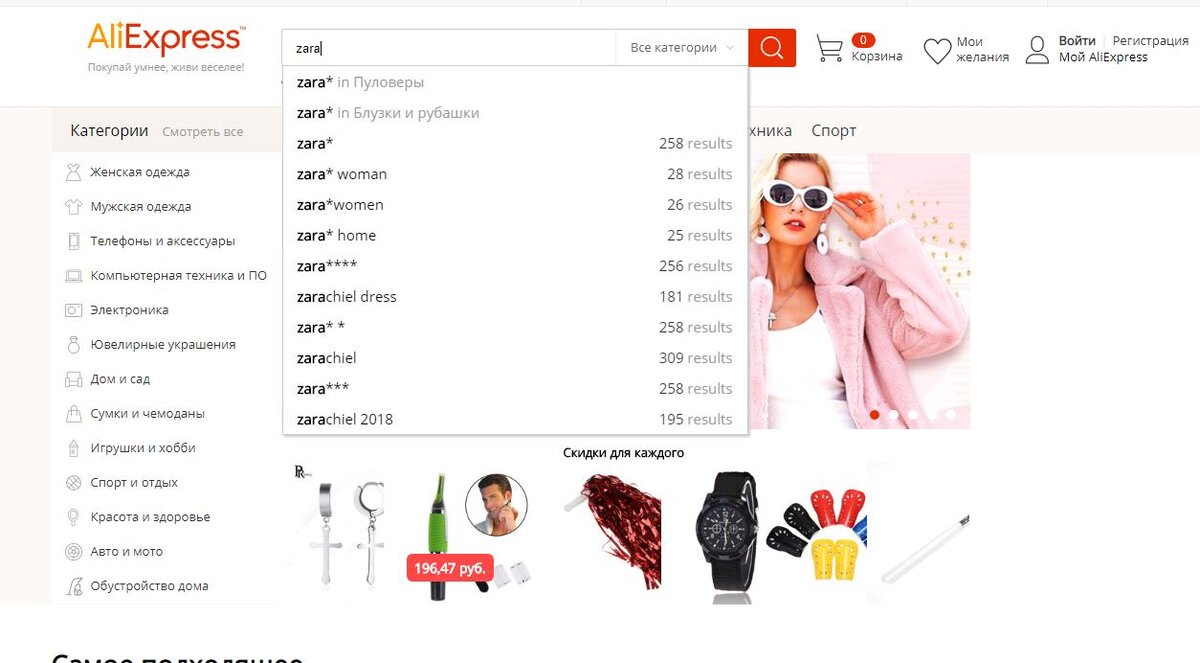Click the user profile silhouette icon
Screen dimensions: 1200x663
(1039, 49)
